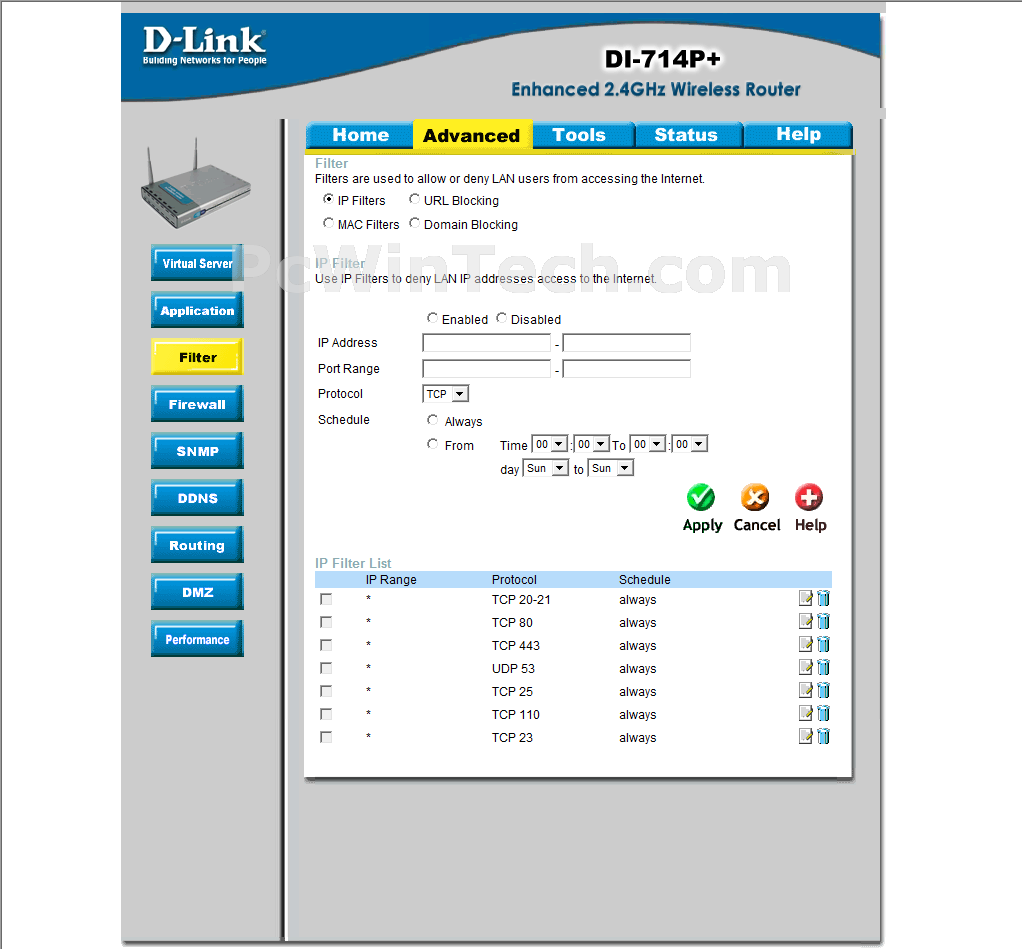The image size is (1022, 949).
Task: Check the box for UDP 53 row
Action: point(326,668)
